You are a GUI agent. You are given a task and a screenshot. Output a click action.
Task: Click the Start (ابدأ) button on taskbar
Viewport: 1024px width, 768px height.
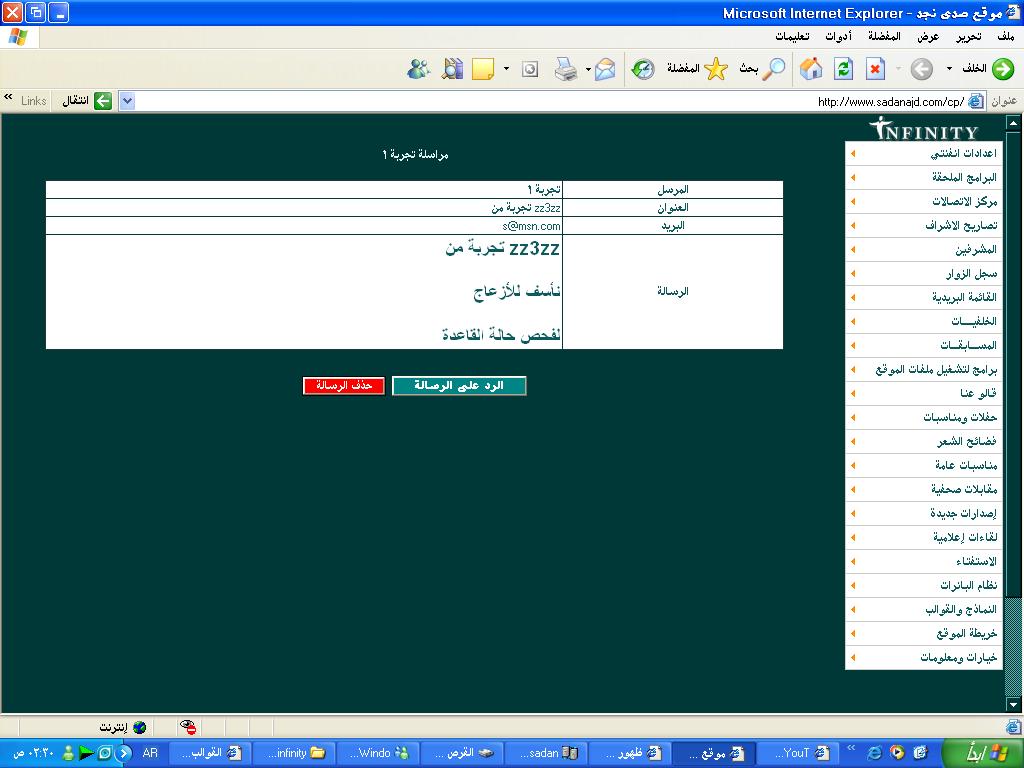pyautogui.click(x=980, y=752)
